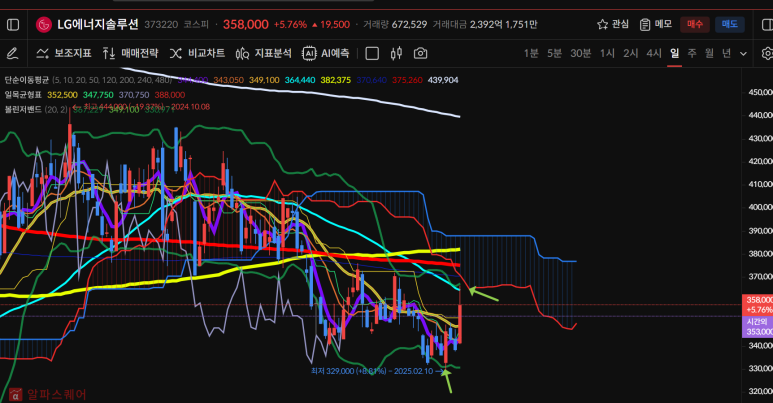The height and width of the screenshot is (403, 773).
Task: Switch to the 월 monthly timeframe
Action: click(709, 53)
